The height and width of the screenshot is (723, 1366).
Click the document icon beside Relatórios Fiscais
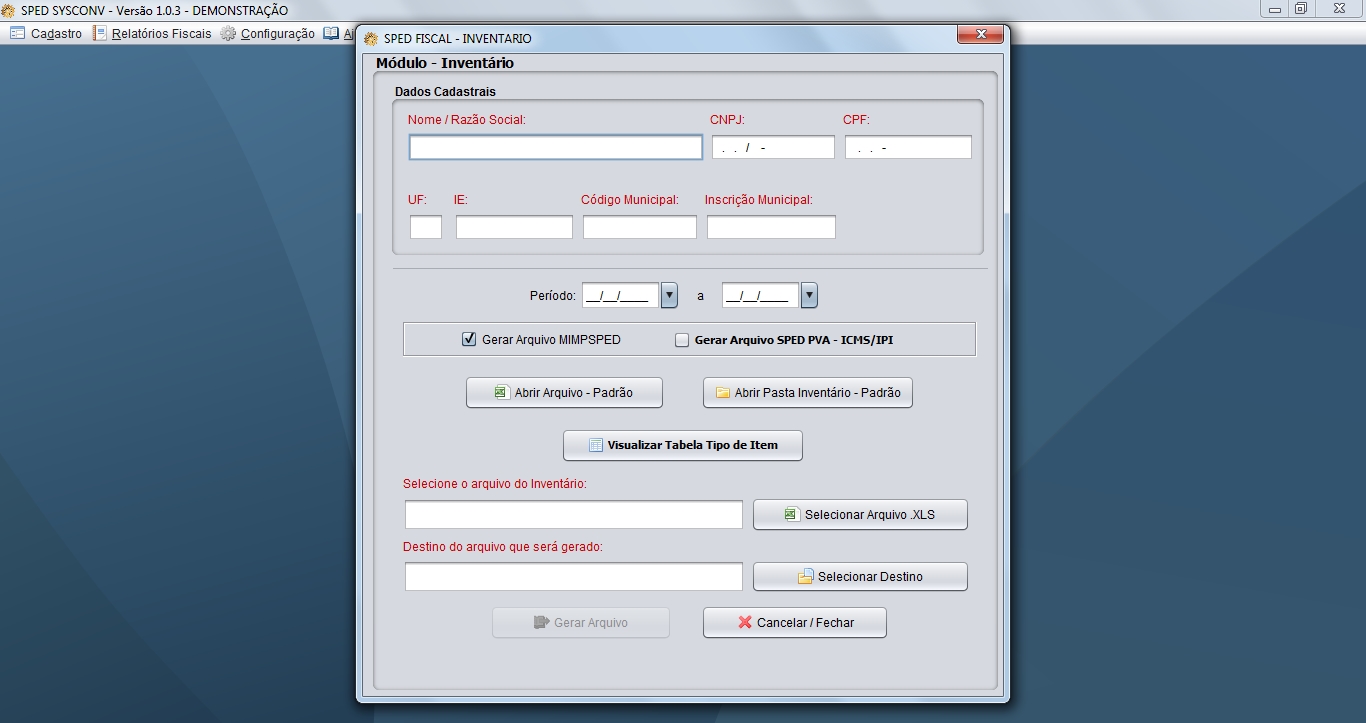point(100,34)
